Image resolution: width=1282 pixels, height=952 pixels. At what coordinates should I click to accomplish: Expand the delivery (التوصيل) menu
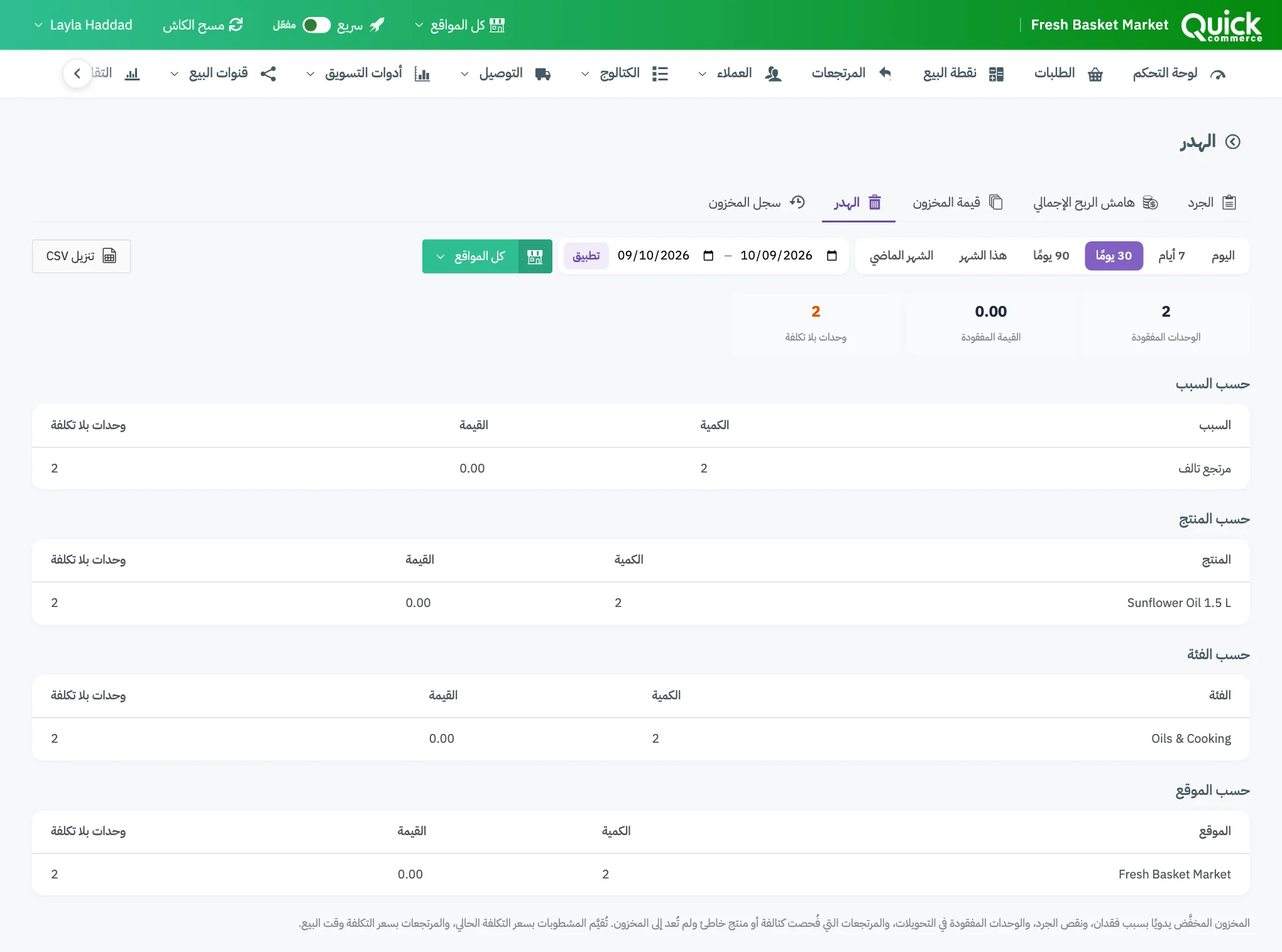point(505,74)
